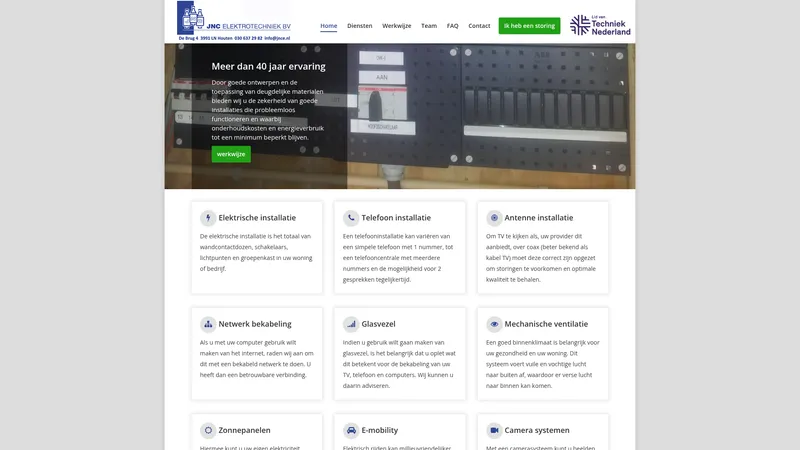Click the green 'werkwijze' button in hero
Screen dimensions: 800x450
pyautogui.click(x=231, y=154)
